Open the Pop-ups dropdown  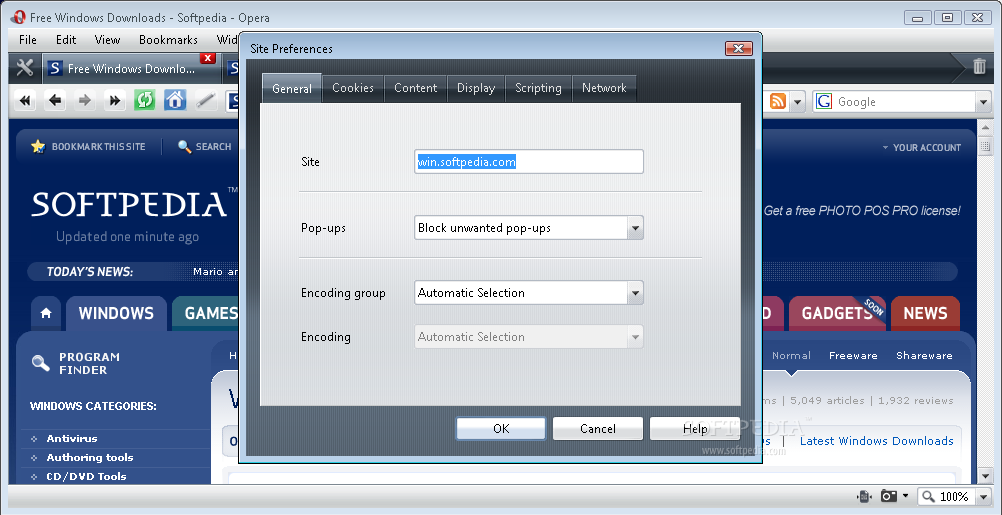[635, 228]
